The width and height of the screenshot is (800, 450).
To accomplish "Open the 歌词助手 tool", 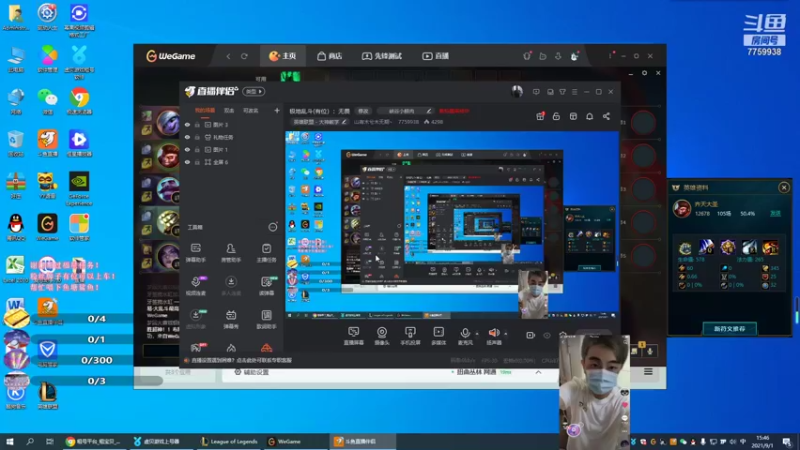I will (266, 319).
